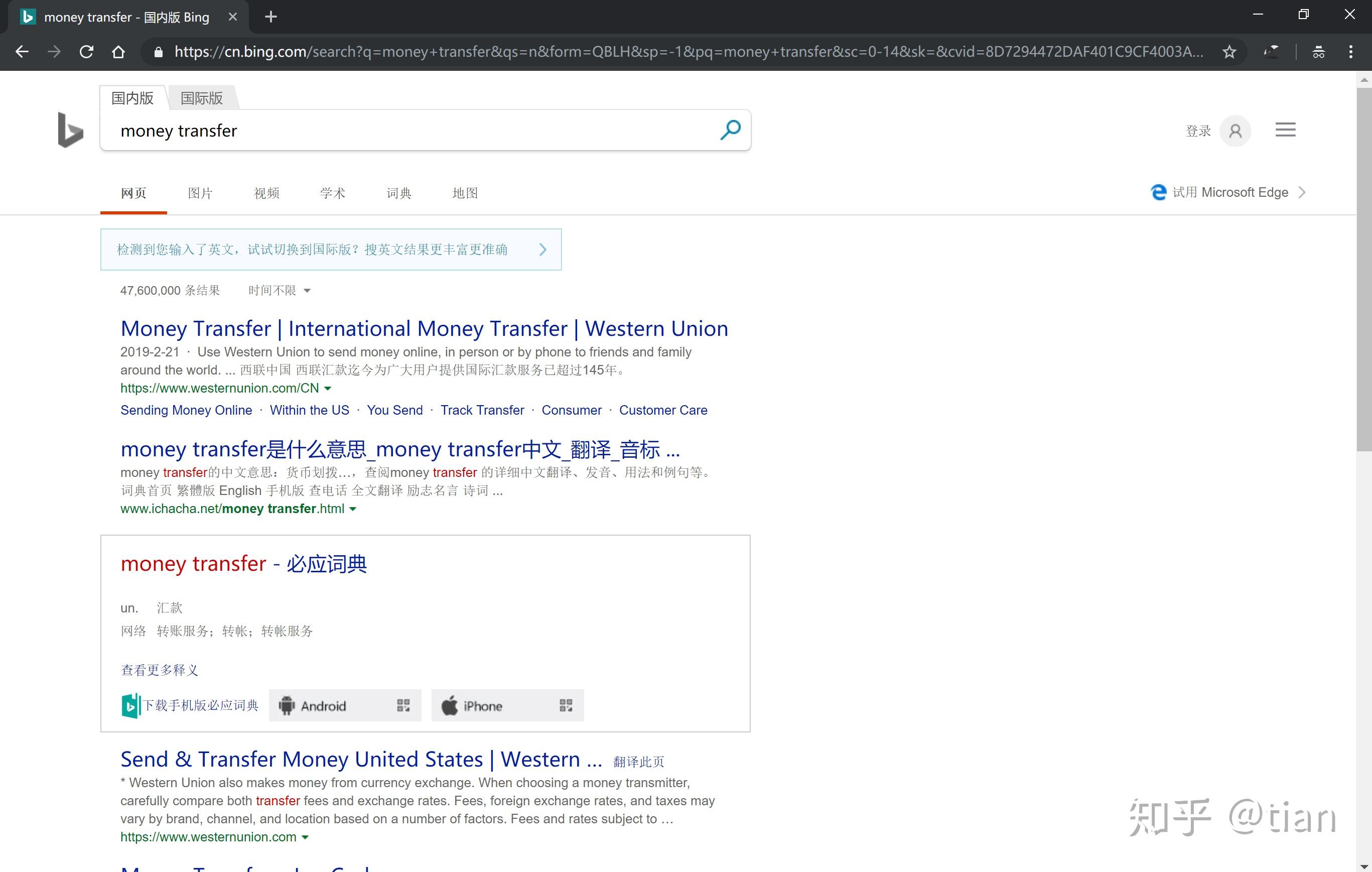Expand the 时间不限 time filter dropdown
Image resolution: width=1372 pixels, height=872 pixels.
pos(279,291)
